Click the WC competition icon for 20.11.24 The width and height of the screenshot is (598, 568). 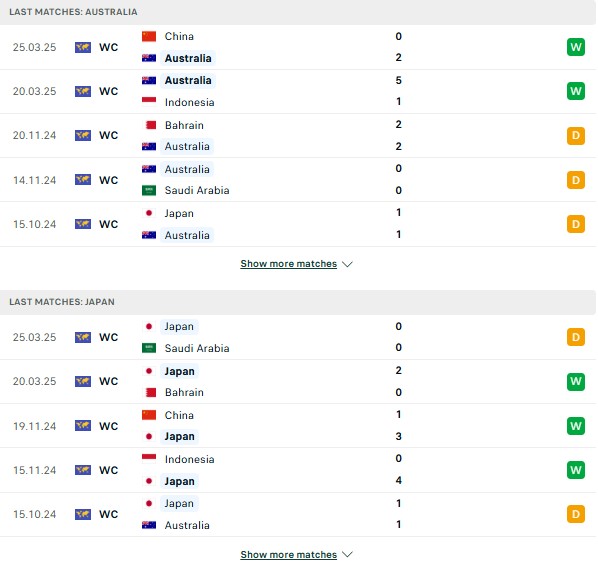pyautogui.click(x=83, y=135)
